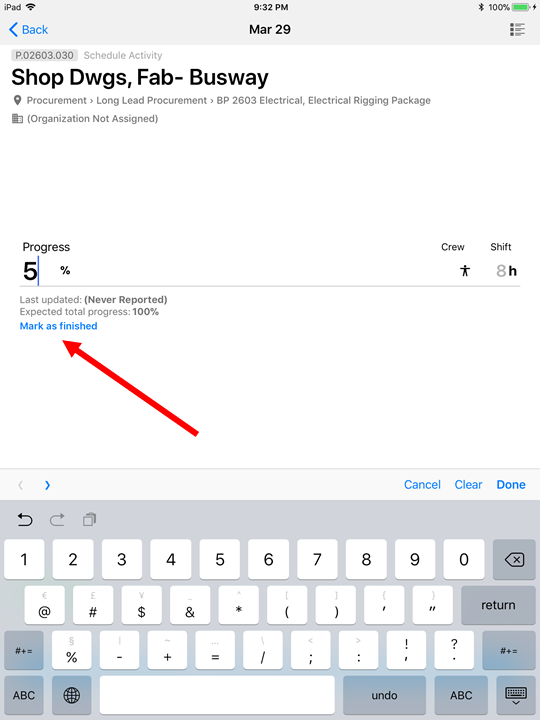
Task: Go to next field with right chevron
Action: coord(47,485)
